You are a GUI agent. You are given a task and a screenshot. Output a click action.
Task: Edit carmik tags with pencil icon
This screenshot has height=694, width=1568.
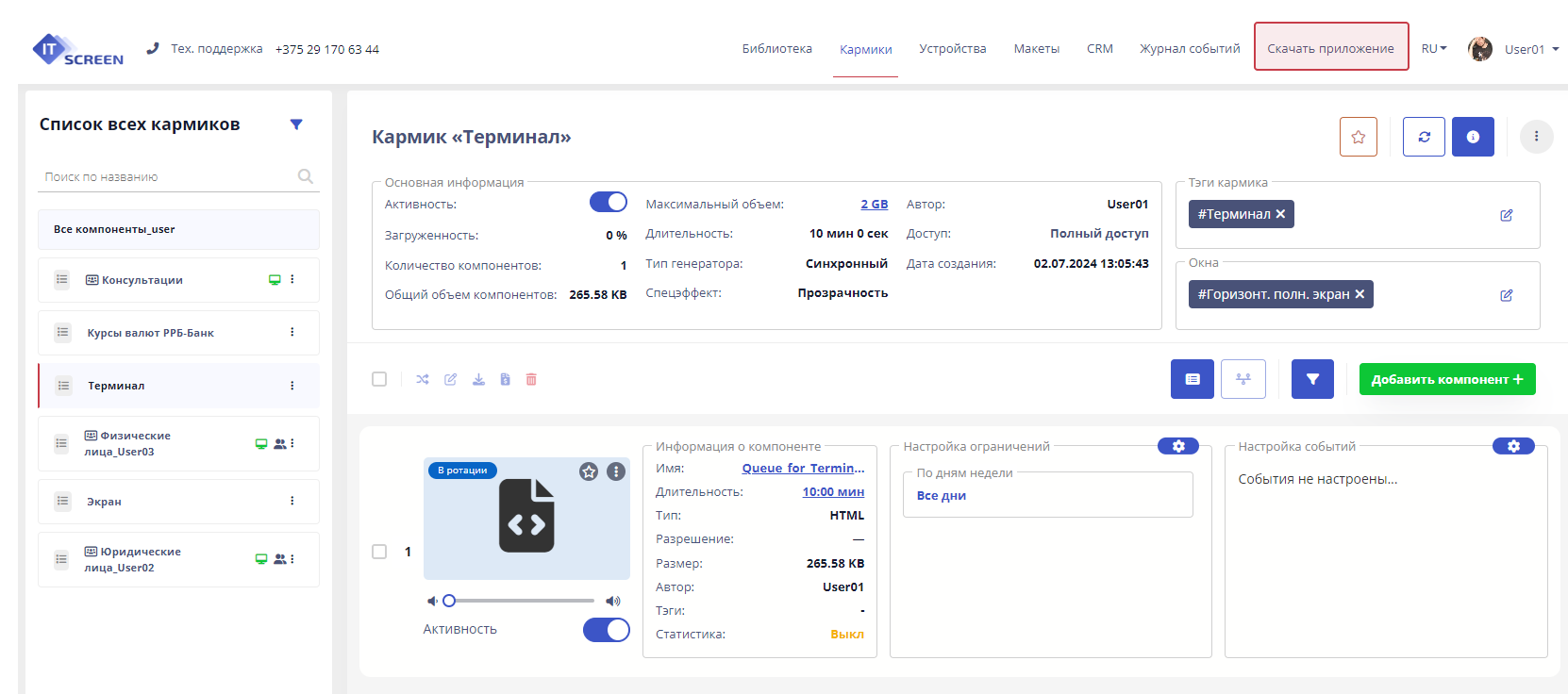coord(1506,215)
